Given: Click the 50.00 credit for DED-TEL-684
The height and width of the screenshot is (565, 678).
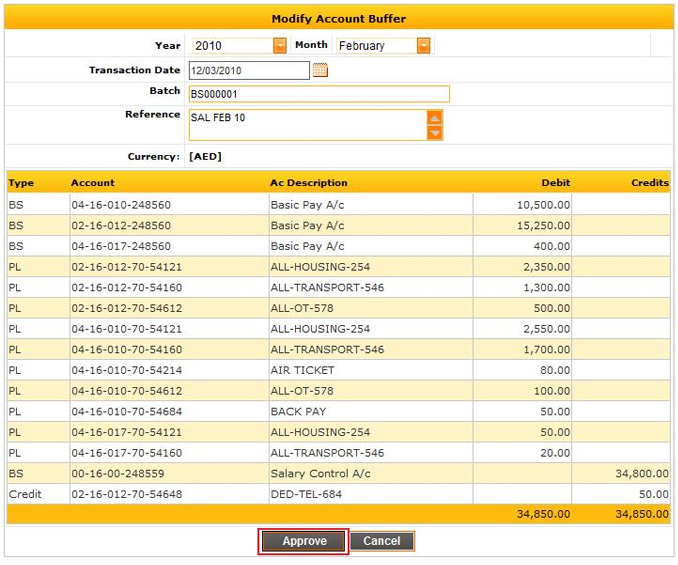Looking at the screenshot, I should click(654, 495).
